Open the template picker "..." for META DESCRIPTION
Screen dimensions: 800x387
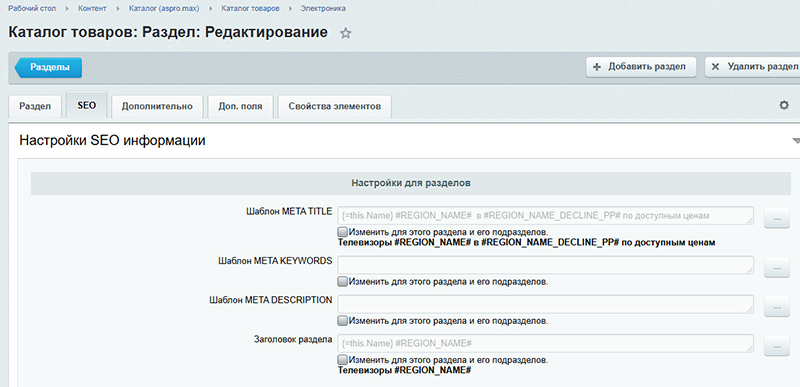[x=777, y=306]
